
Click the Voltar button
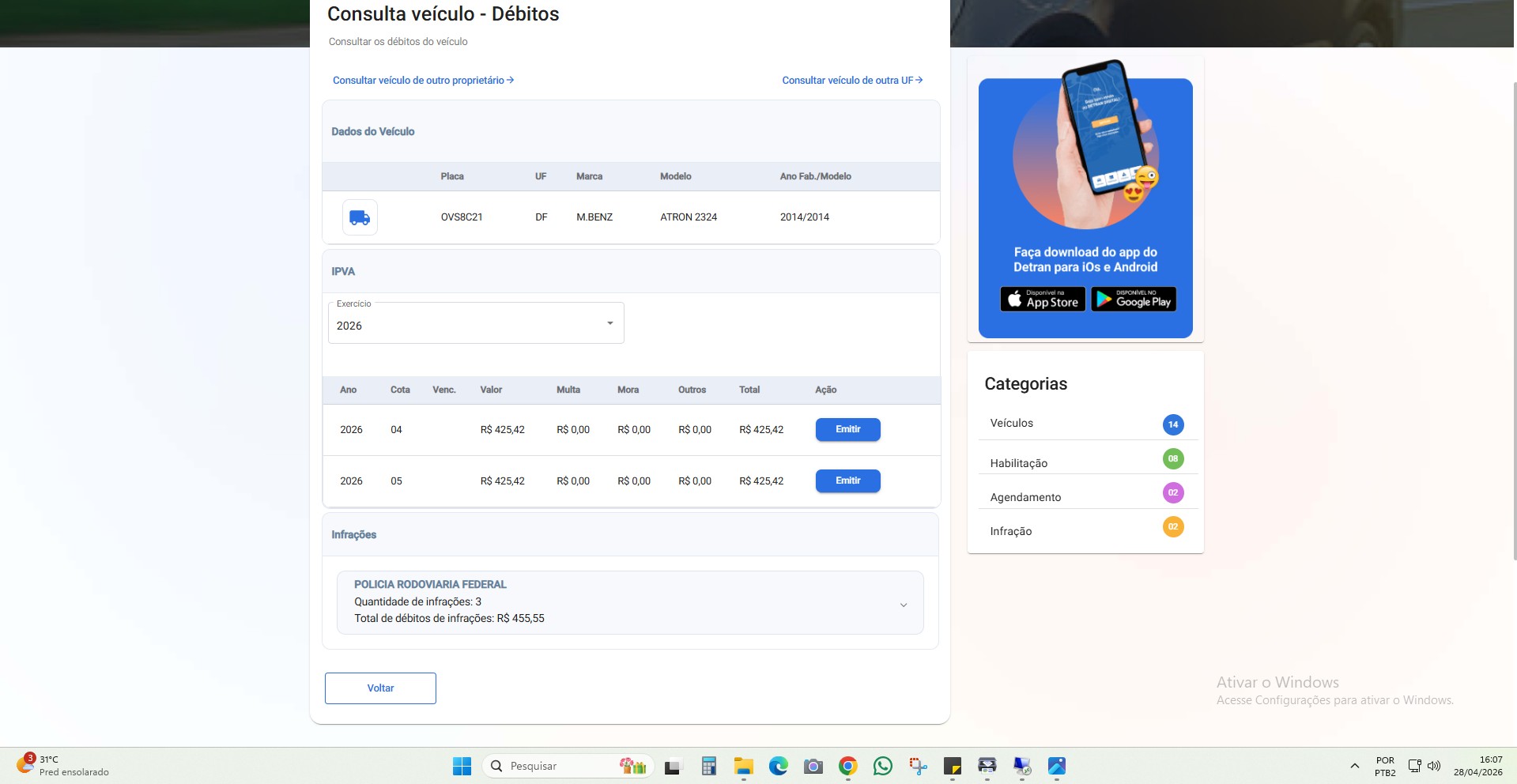click(x=380, y=688)
